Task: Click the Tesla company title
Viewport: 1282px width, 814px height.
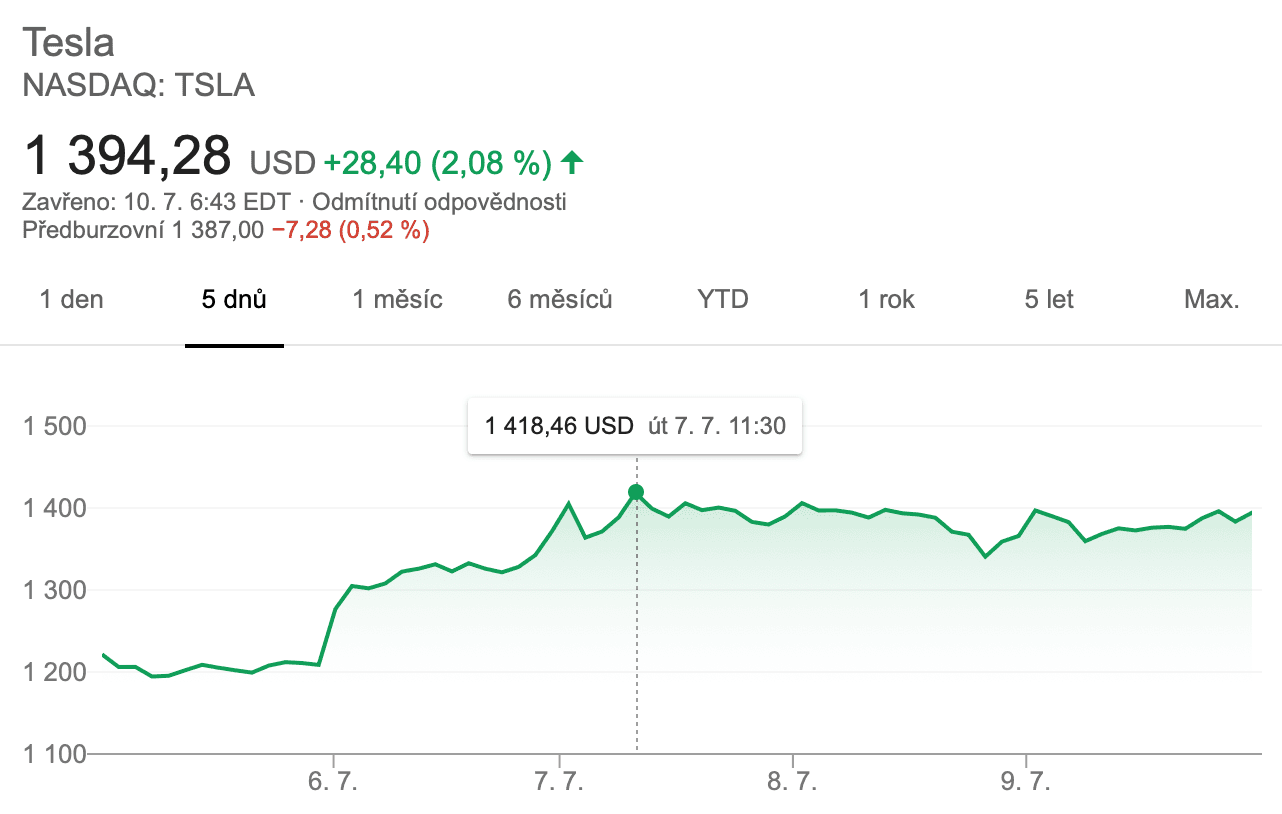Action: tap(68, 43)
